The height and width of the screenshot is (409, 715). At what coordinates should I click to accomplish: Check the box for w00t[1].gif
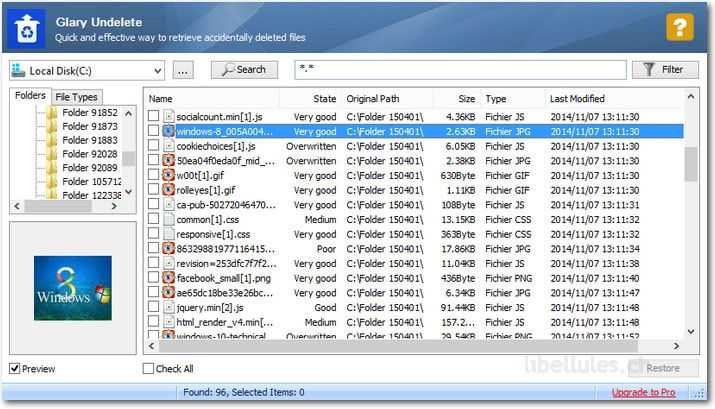point(154,175)
